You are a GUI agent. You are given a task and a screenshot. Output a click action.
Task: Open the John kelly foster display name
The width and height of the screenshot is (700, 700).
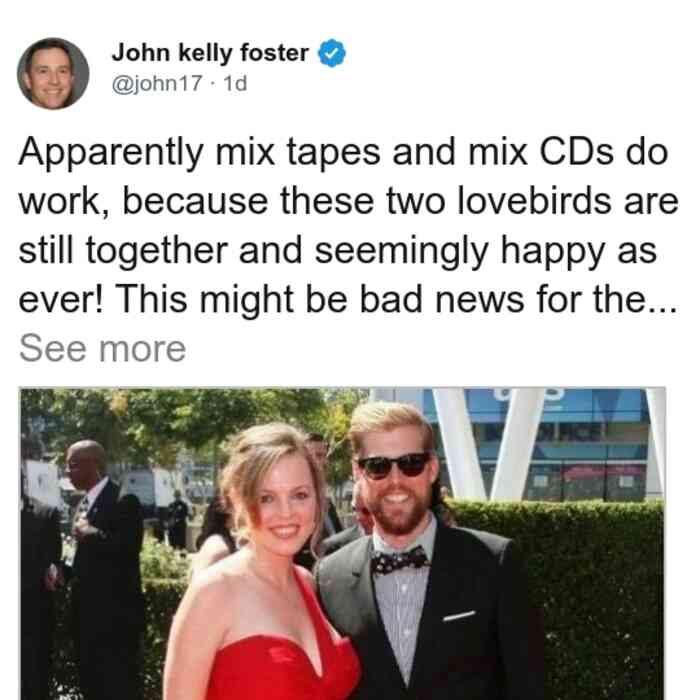(210, 53)
